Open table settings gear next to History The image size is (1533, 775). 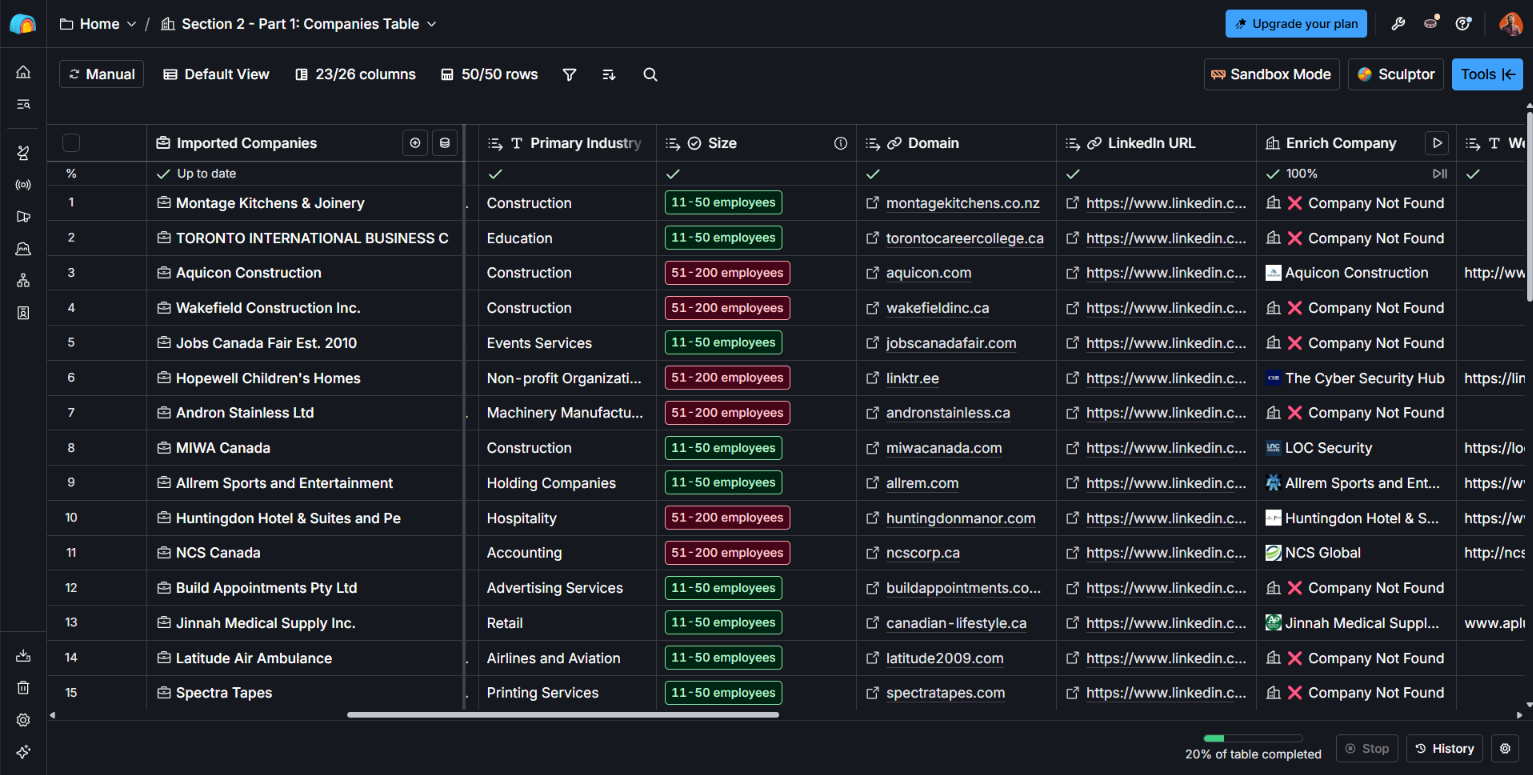coord(1505,748)
